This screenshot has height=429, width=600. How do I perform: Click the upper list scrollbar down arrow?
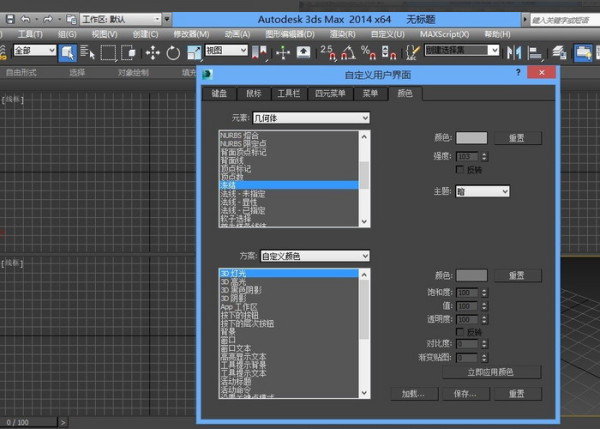point(364,222)
